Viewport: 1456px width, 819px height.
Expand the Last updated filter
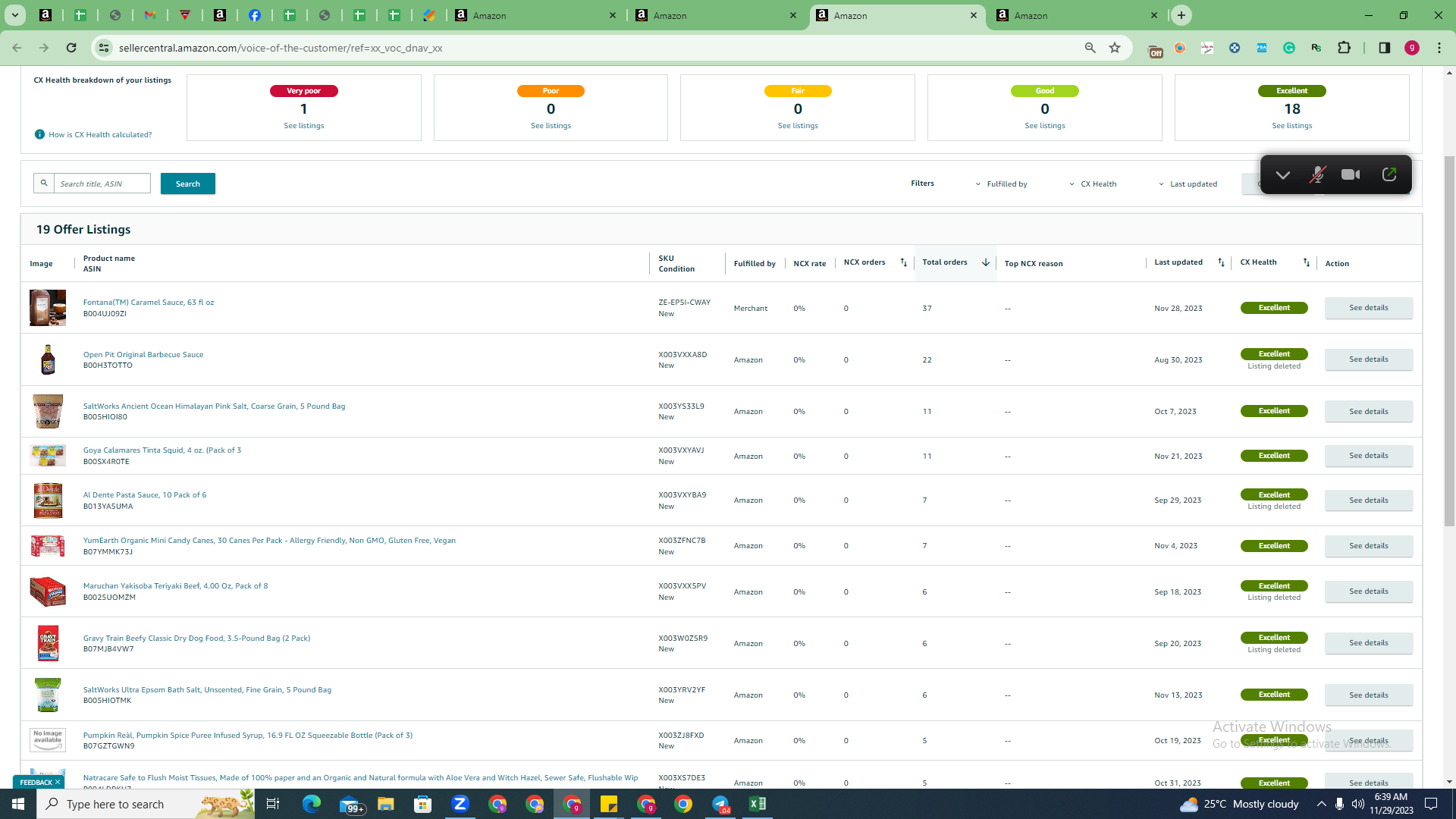(1188, 184)
